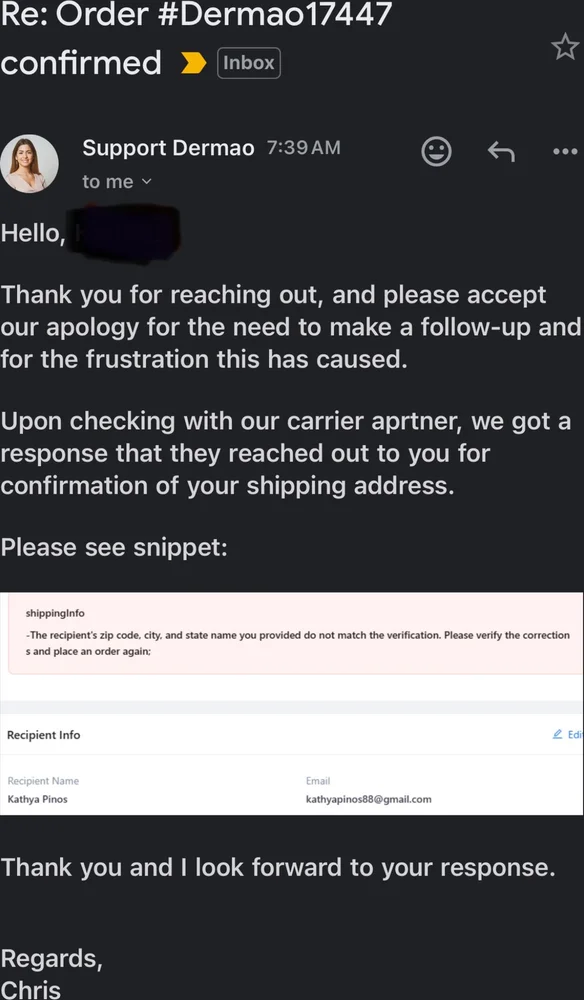Tap the yellow importance marker
The height and width of the screenshot is (1000, 584).
click(194, 63)
